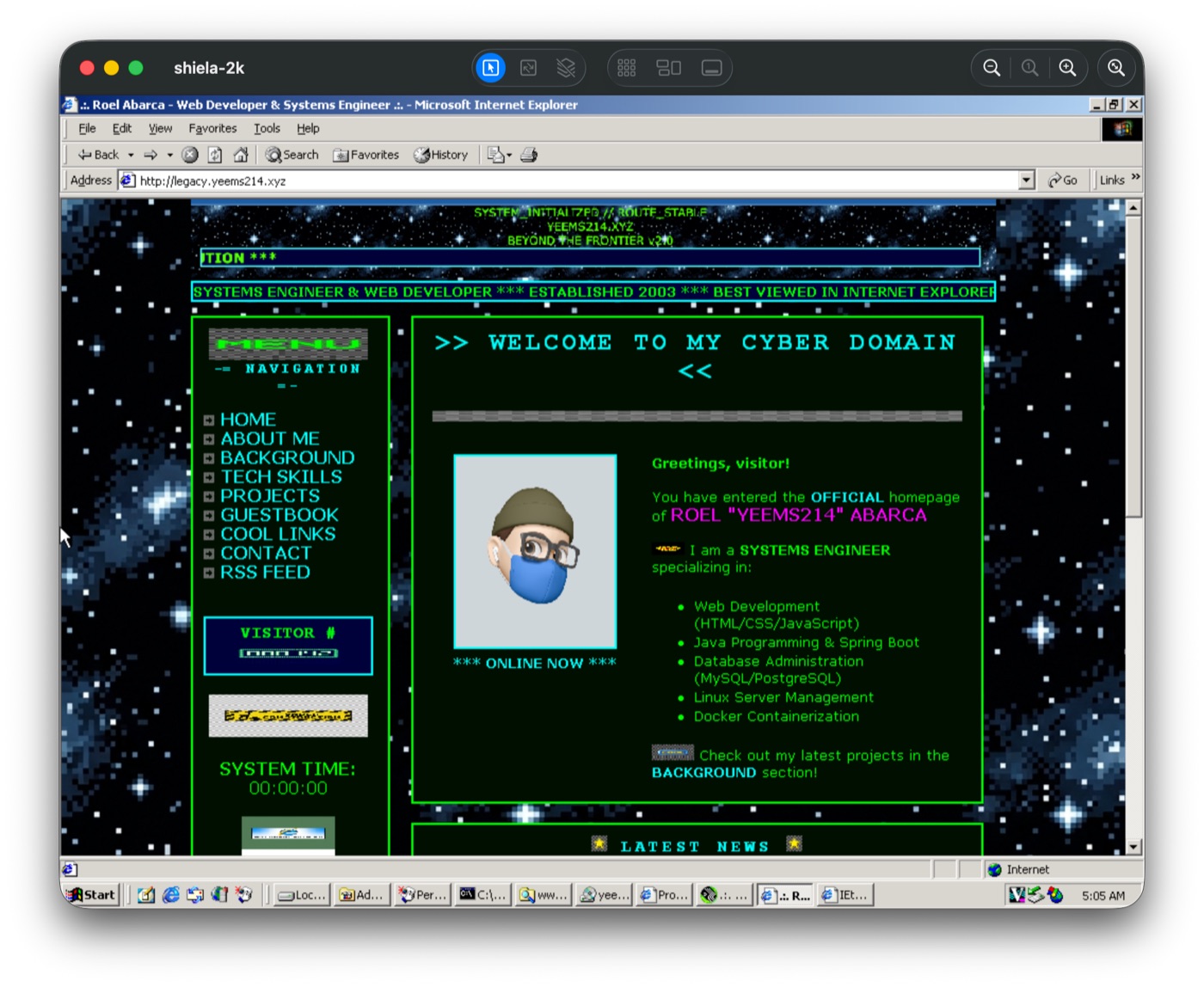This screenshot has width=1204, height=987.
Task: Click the system tray clock showing 5:05 AM
Action: coord(1103,895)
